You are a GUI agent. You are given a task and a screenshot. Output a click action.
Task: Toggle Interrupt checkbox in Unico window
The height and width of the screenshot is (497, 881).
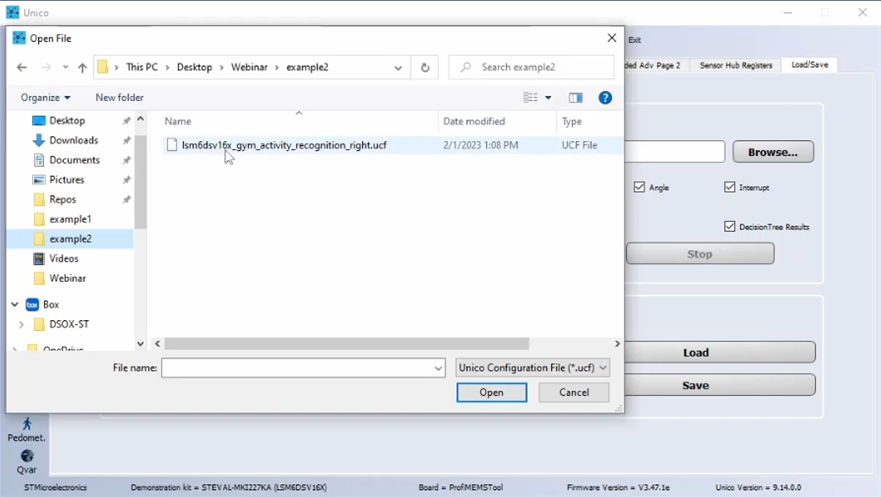tap(729, 187)
